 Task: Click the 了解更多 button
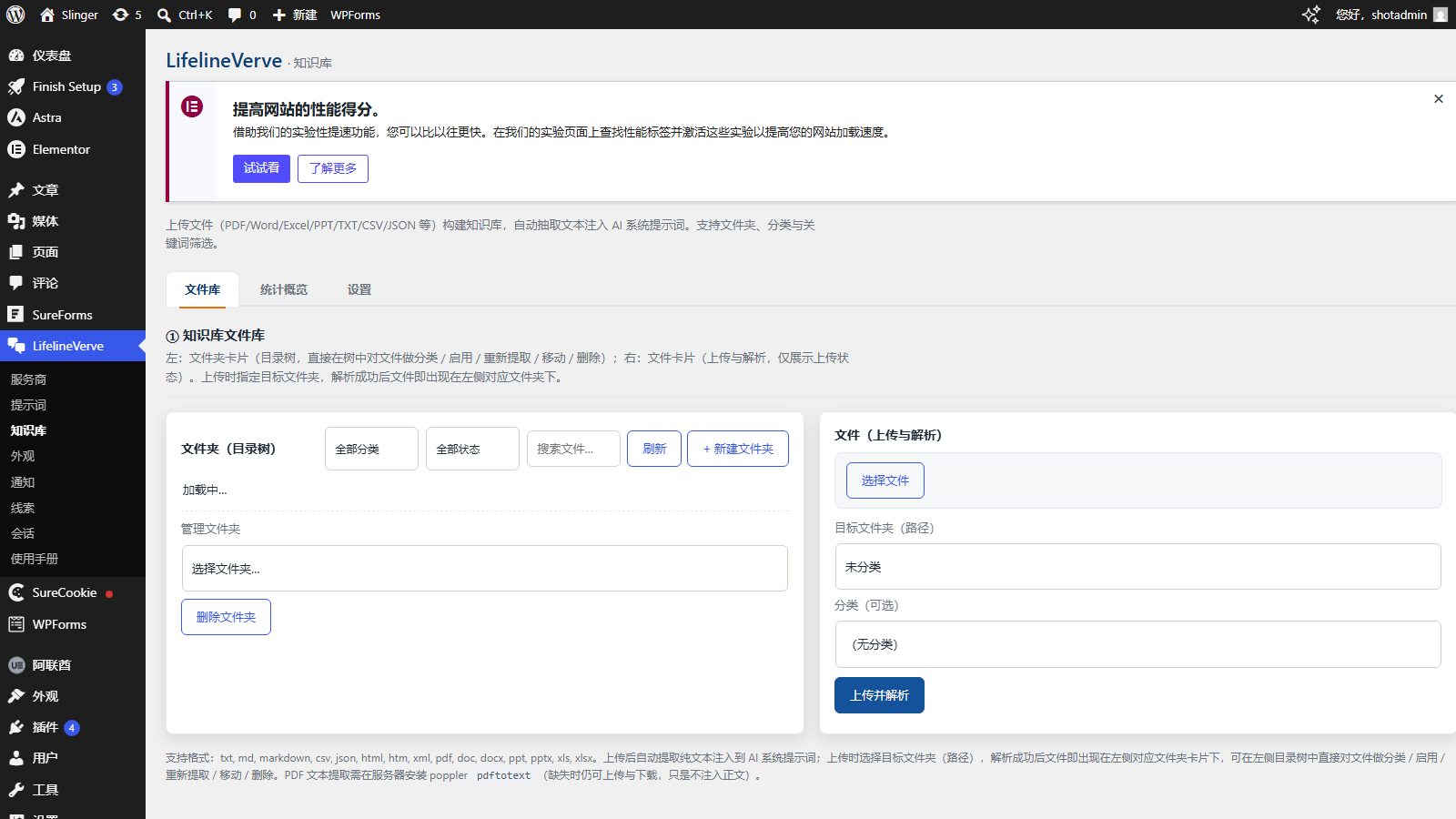[333, 168]
